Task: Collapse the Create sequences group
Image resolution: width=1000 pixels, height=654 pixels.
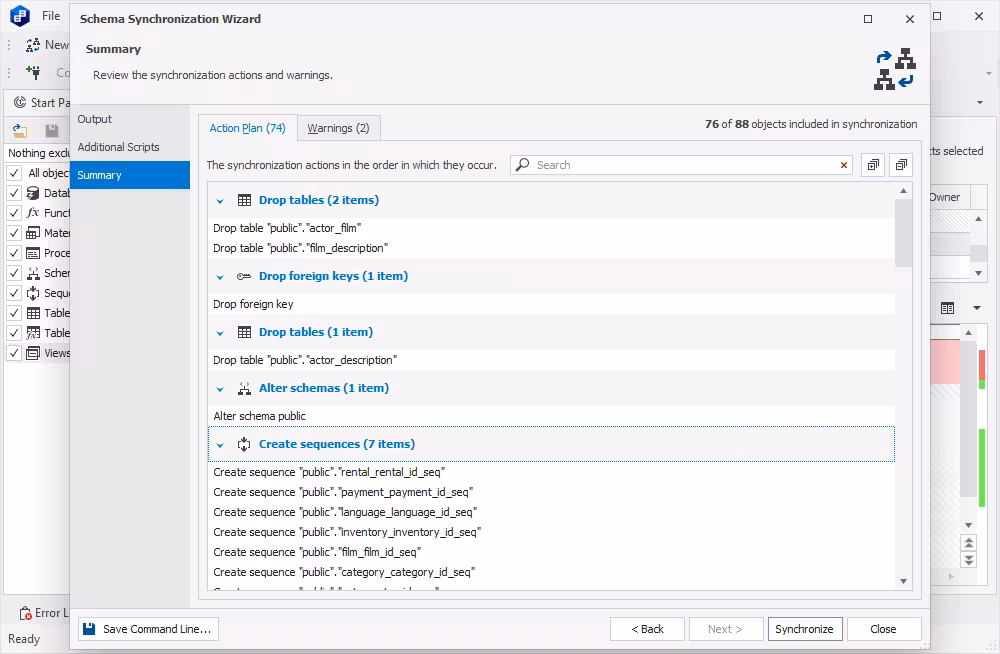Action: click(x=220, y=445)
